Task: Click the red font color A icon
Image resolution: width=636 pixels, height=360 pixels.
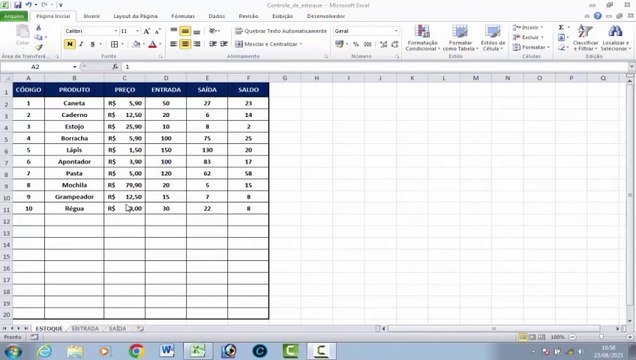Action: 153,44
